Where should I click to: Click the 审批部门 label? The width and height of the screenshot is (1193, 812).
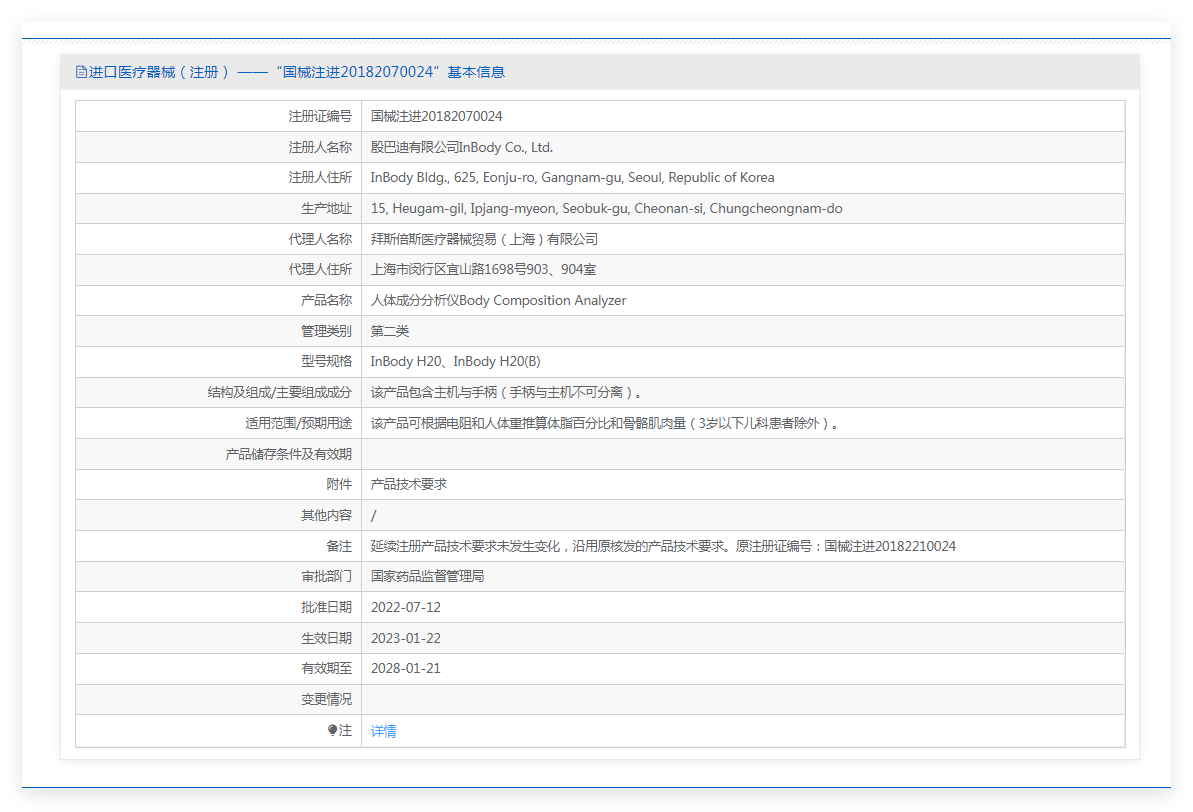[326, 576]
